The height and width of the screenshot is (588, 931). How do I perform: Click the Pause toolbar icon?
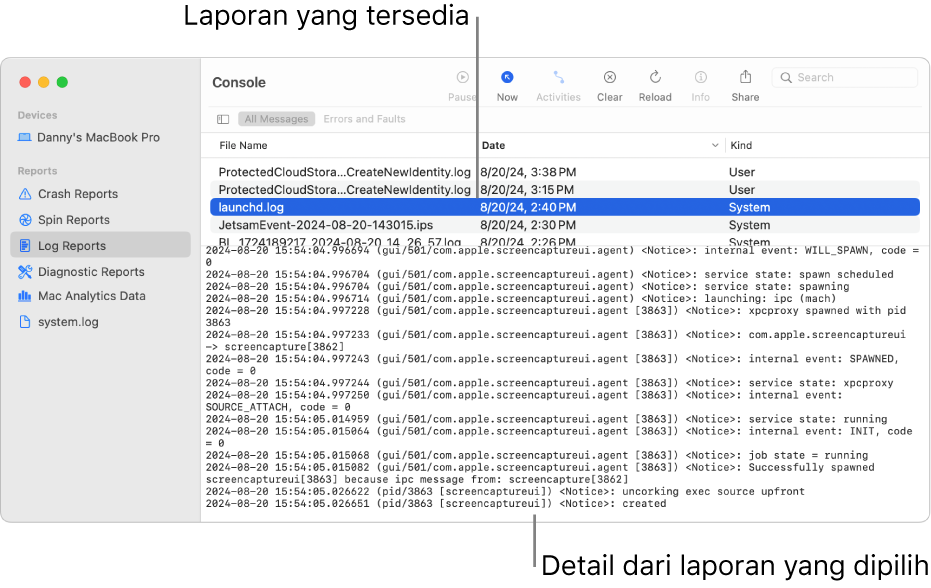[463, 77]
